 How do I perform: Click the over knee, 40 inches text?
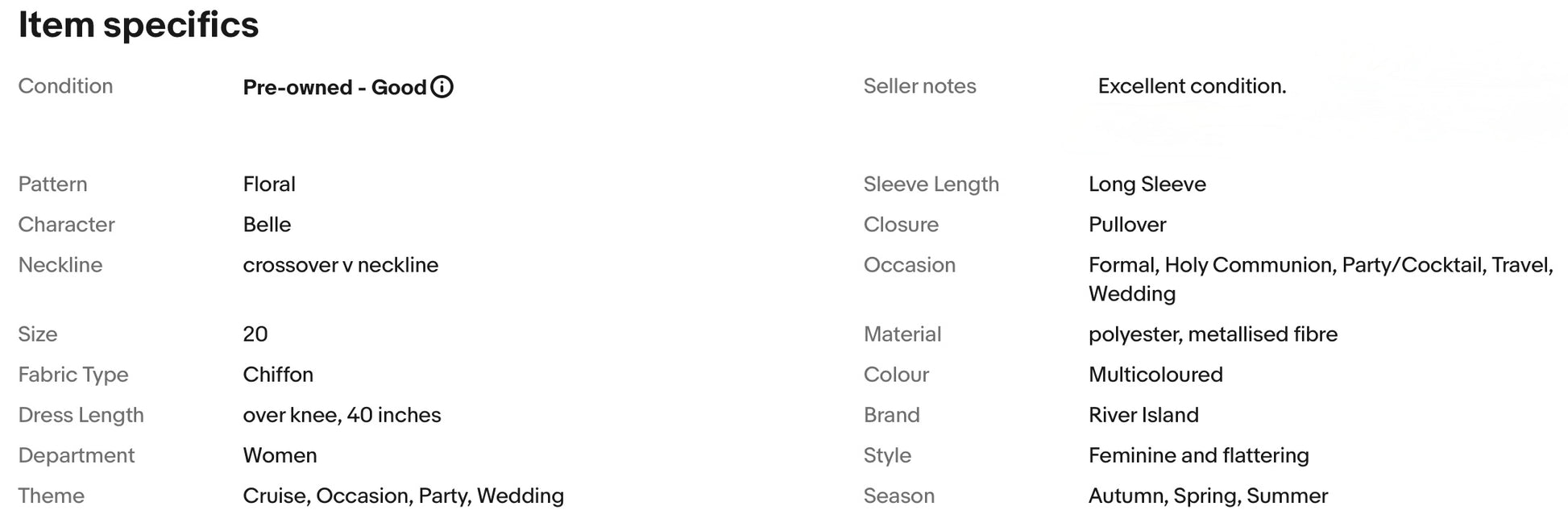click(x=342, y=415)
